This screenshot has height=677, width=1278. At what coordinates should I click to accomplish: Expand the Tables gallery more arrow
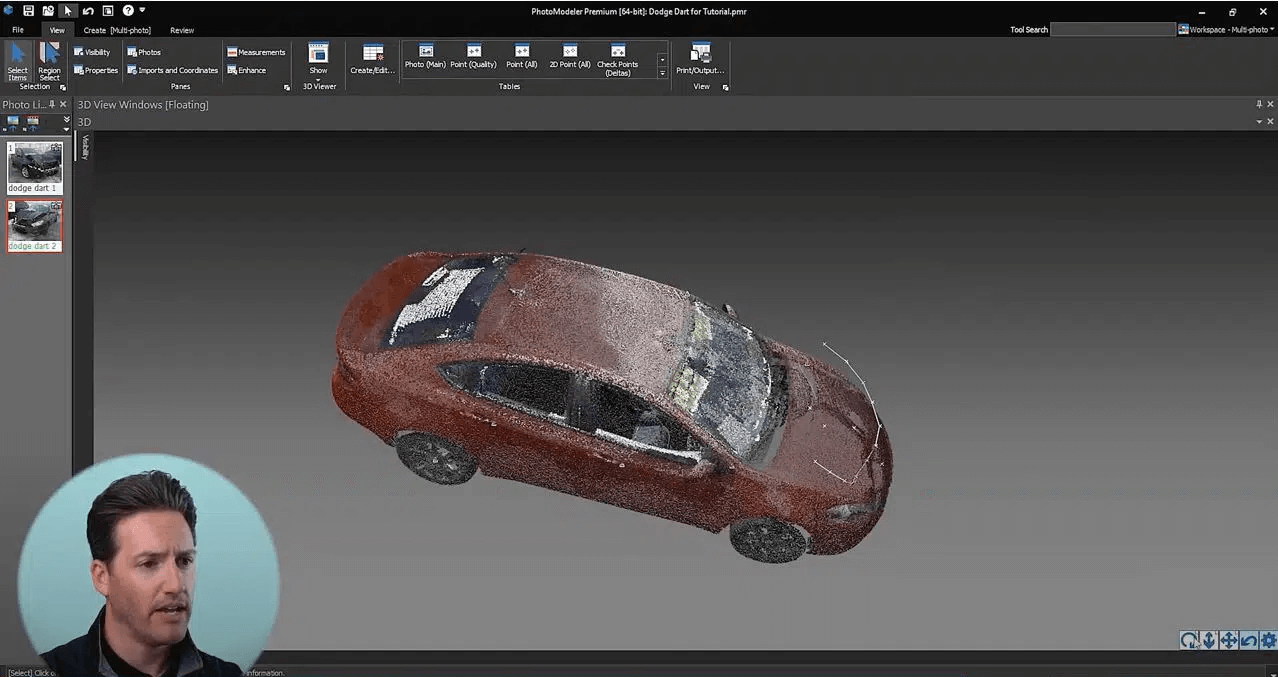pyautogui.click(x=662, y=73)
